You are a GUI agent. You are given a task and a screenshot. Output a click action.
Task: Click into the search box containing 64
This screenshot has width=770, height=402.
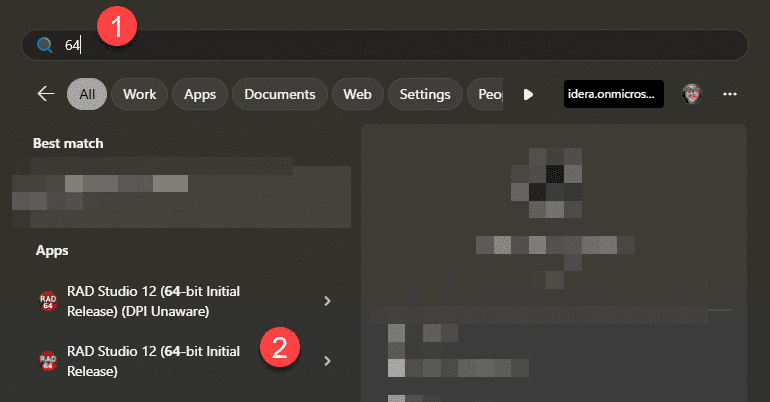coord(385,45)
